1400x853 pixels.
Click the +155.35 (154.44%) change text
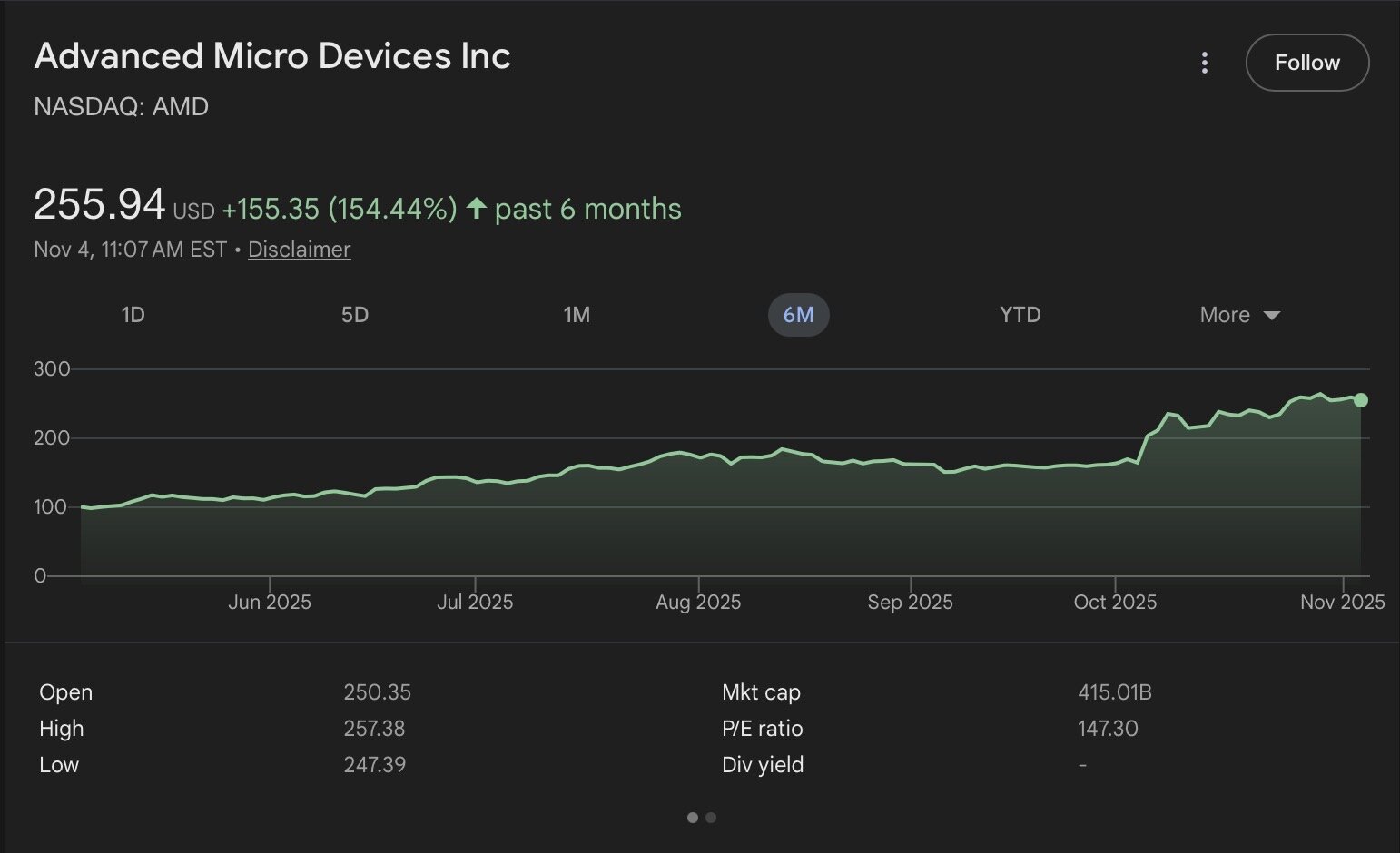[x=340, y=209]
